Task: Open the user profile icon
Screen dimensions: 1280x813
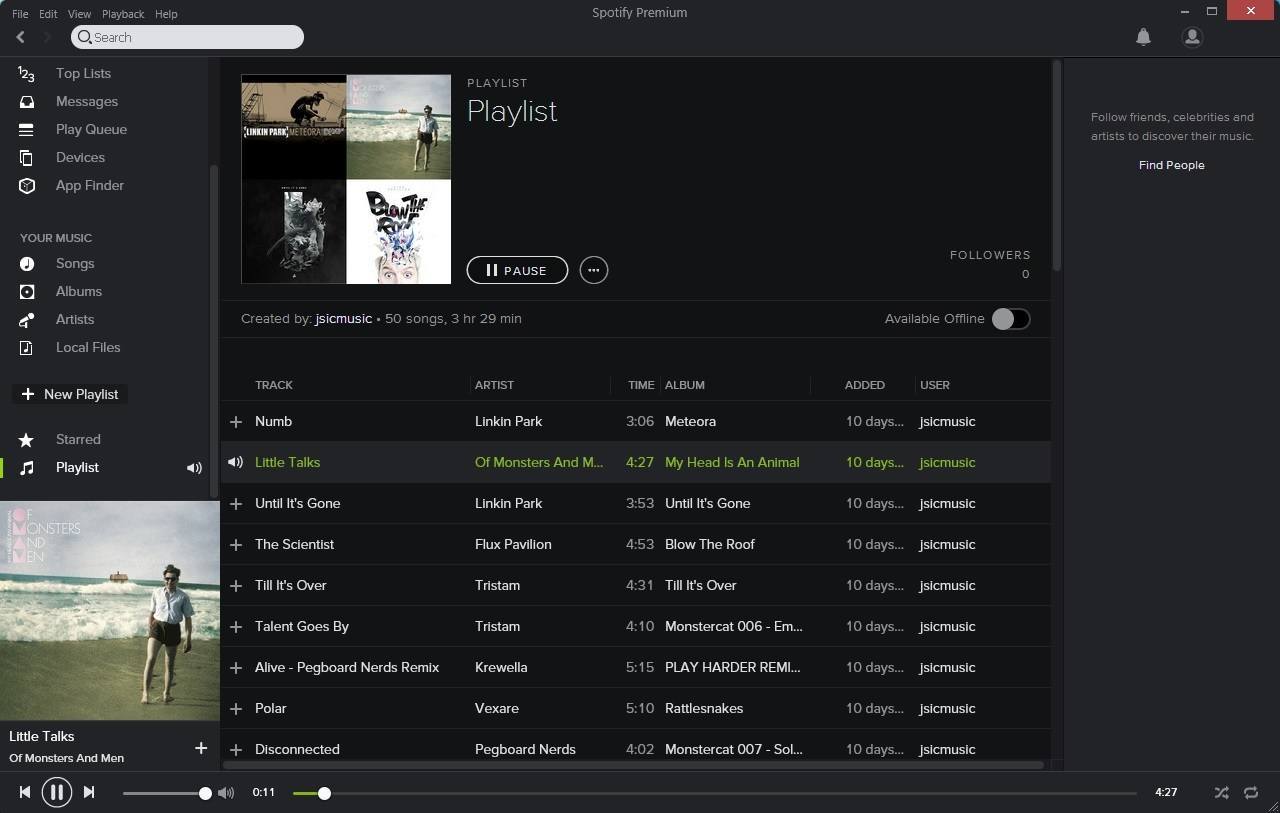Action: pos(1191,37)
